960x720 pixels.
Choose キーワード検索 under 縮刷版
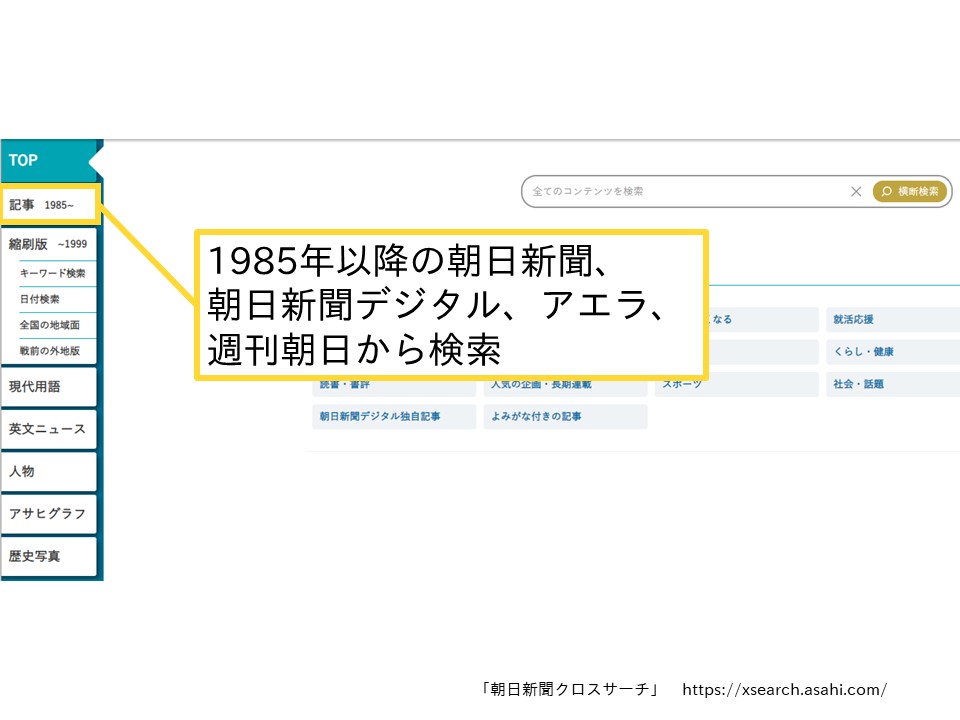[53, 273]
